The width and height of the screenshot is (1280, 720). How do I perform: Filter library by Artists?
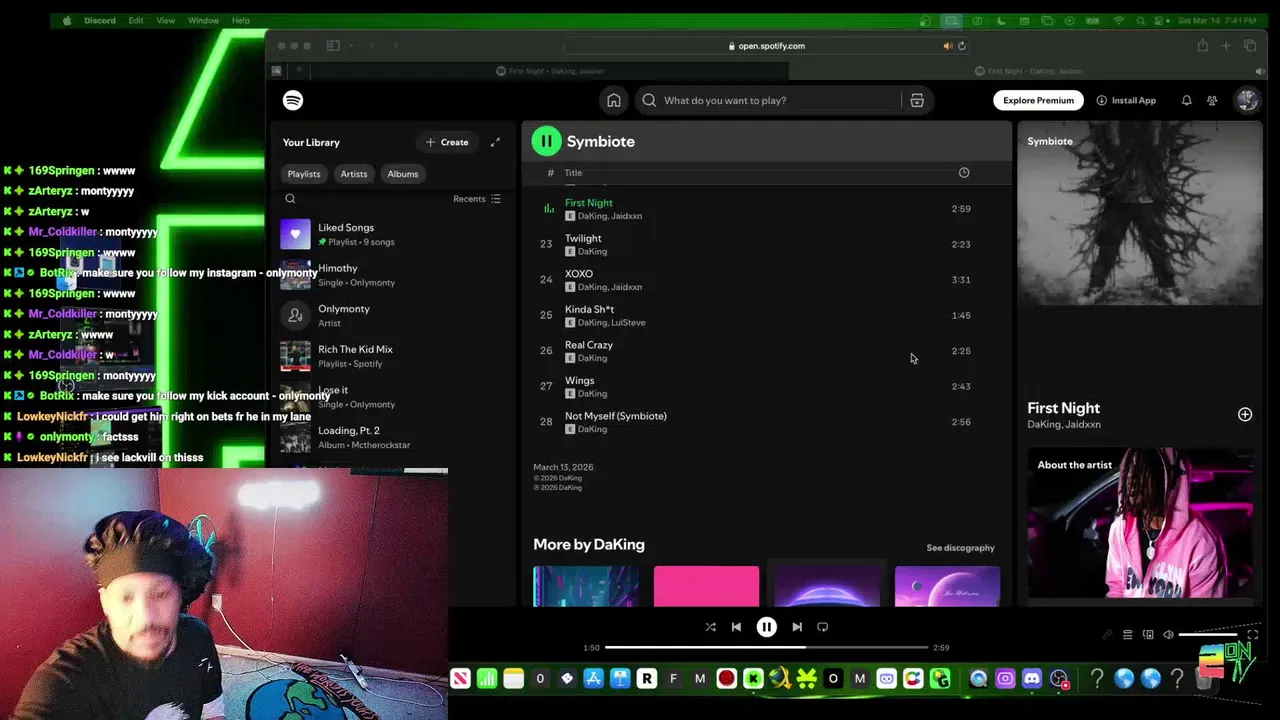click(354, 174)
